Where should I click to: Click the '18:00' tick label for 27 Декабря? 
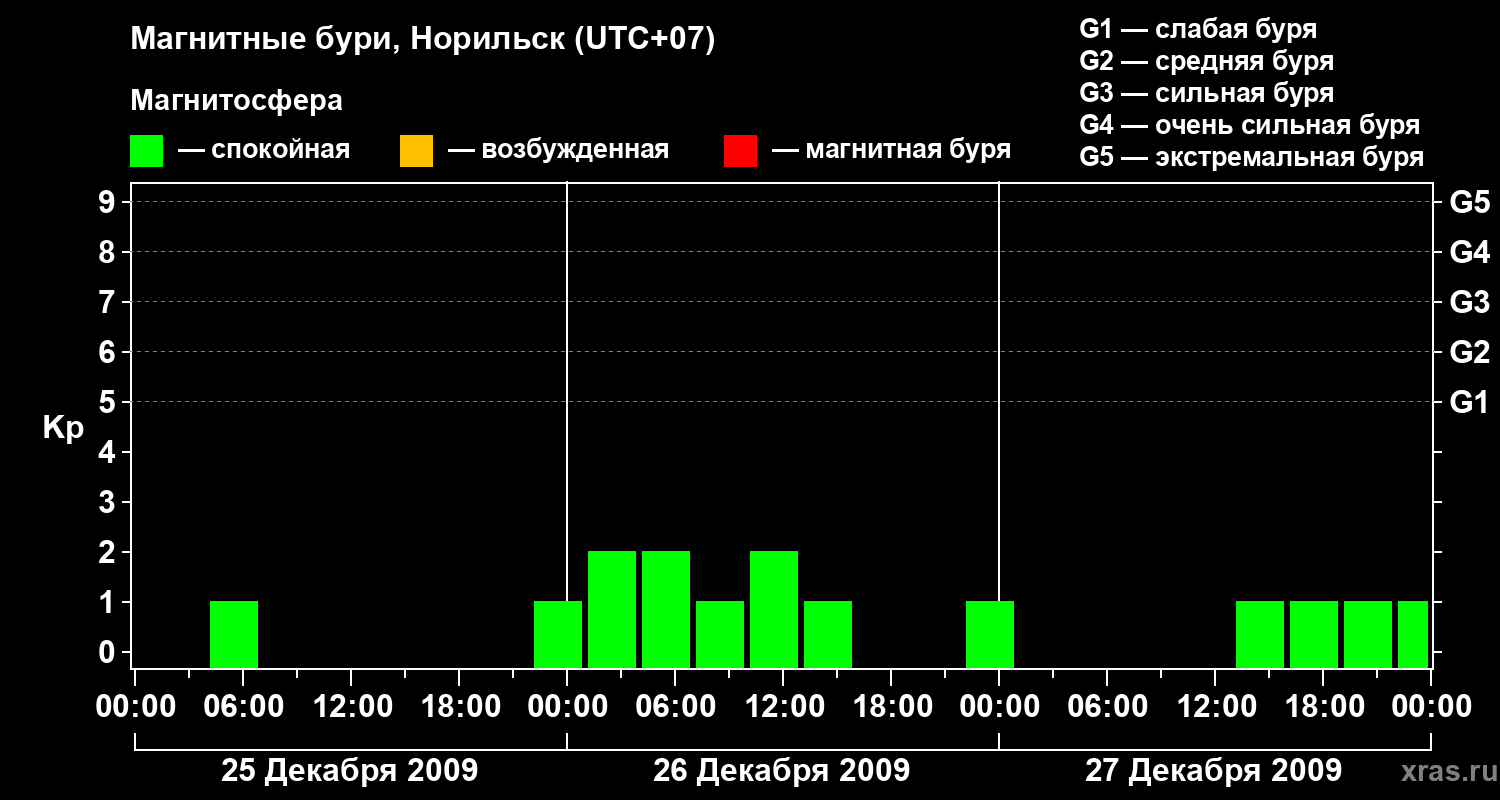pyautogui.click(x=1323, y=707)
